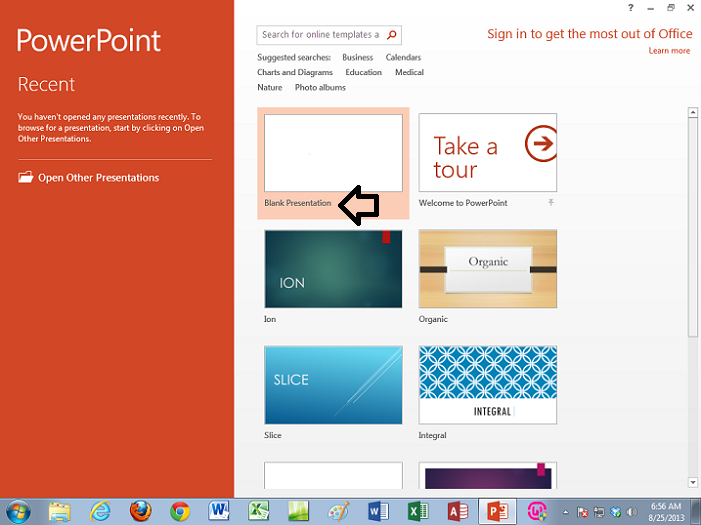This screenshot has width=701, height=525.
Task: Click the PowerPoint title text
Action: tap(89, 41)
